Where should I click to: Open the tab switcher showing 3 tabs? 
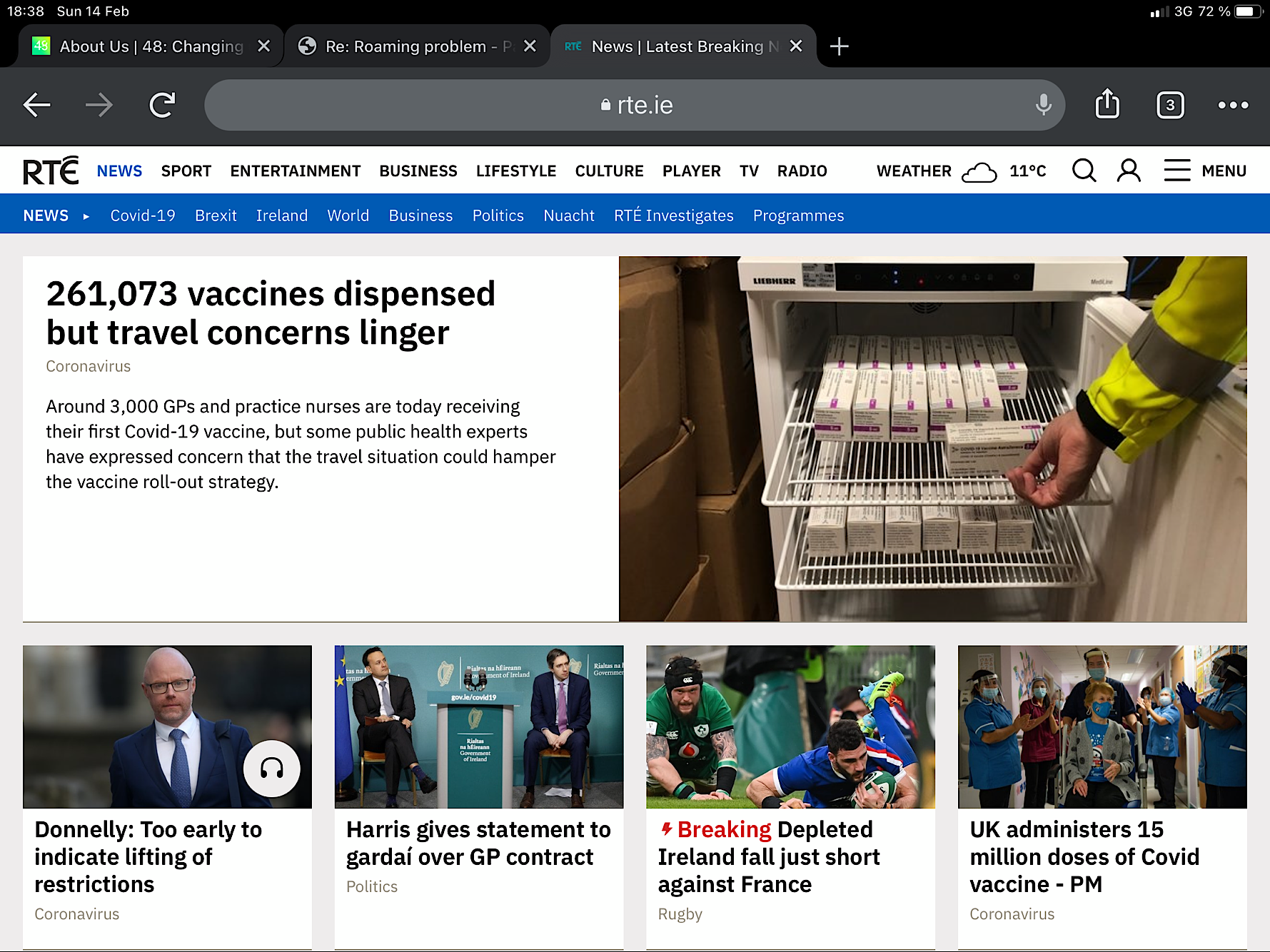1170,105
